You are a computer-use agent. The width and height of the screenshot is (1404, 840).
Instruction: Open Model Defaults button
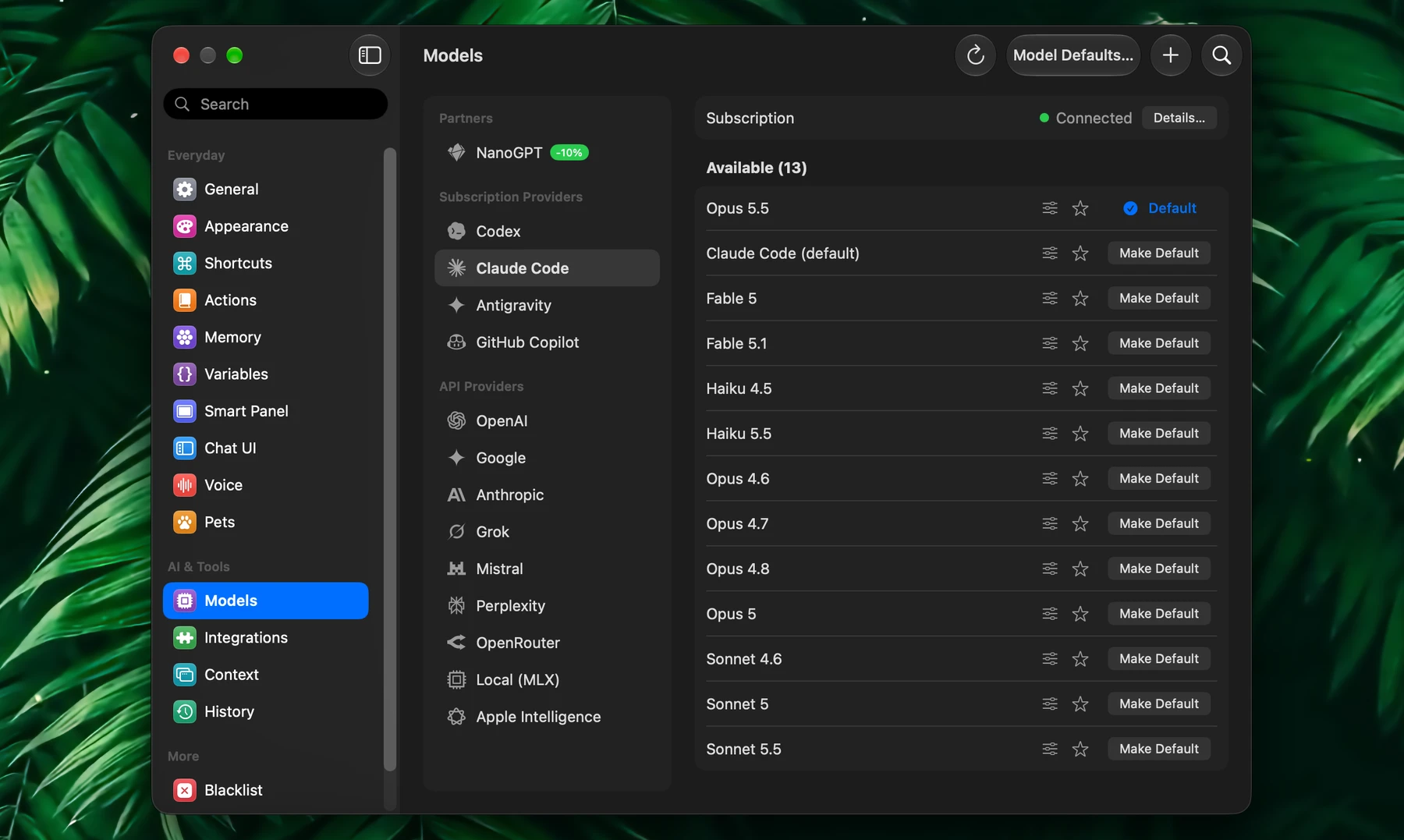(x=1073, y=55)
